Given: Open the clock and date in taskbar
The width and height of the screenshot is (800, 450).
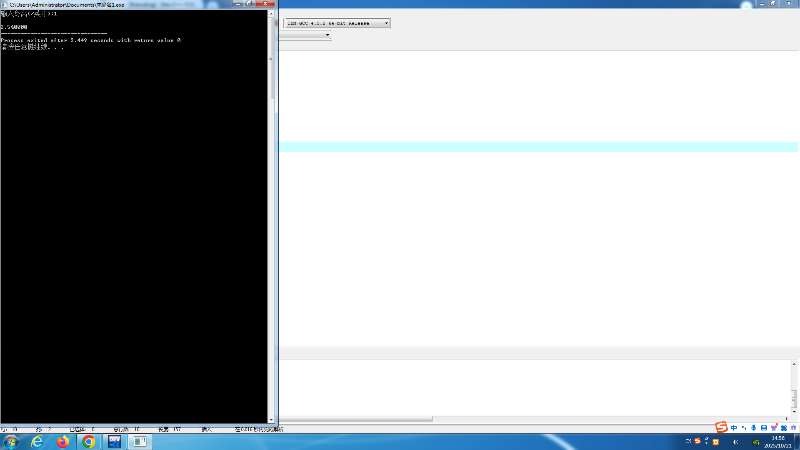Looking at the screenshot, I should 778,442.
